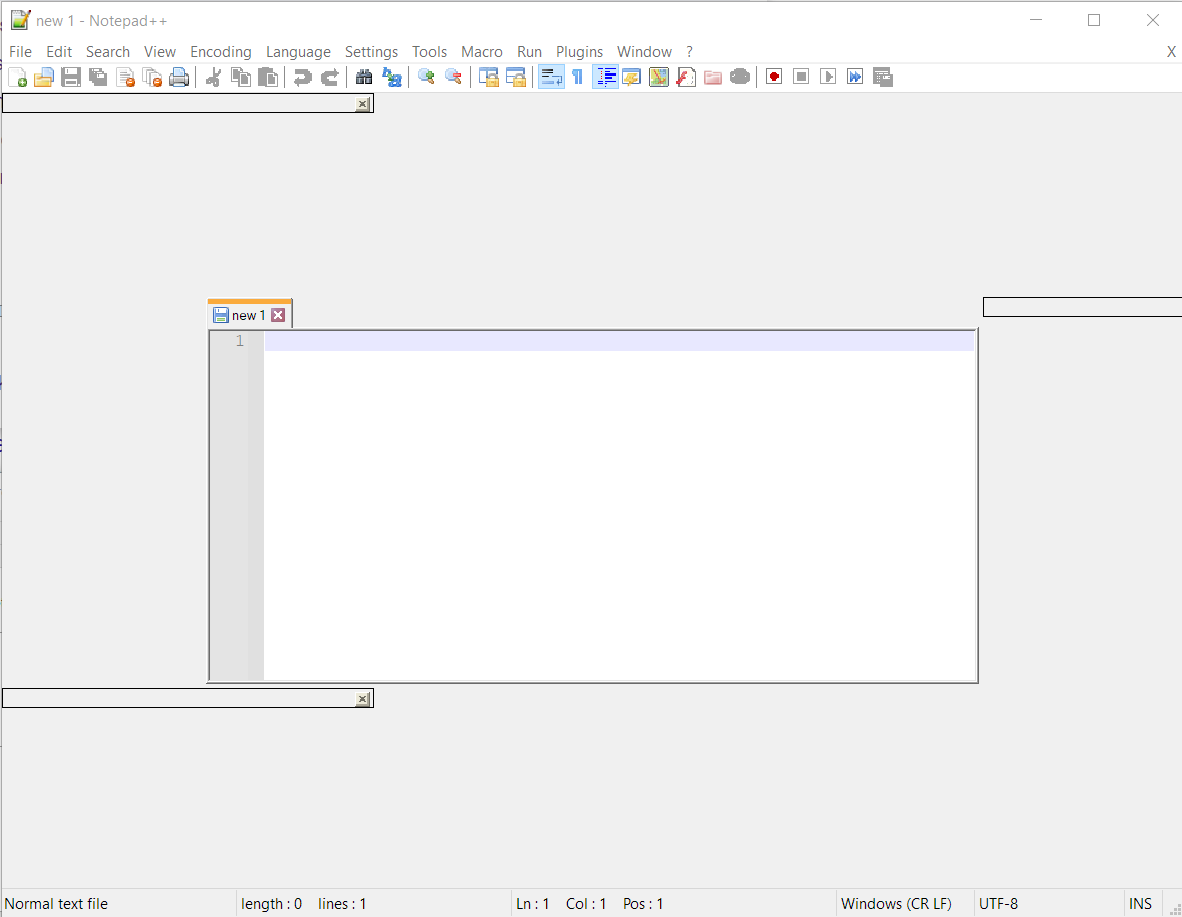The width and height of the screenshot is (1182, 917).
Task: Minimize the Notepad++ window
Action: 1036,20
